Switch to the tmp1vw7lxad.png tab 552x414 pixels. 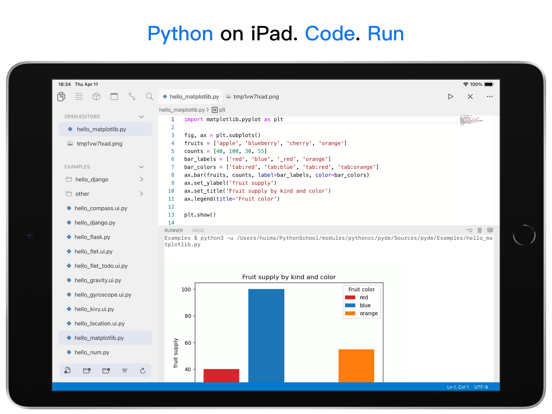click(252, 96)
